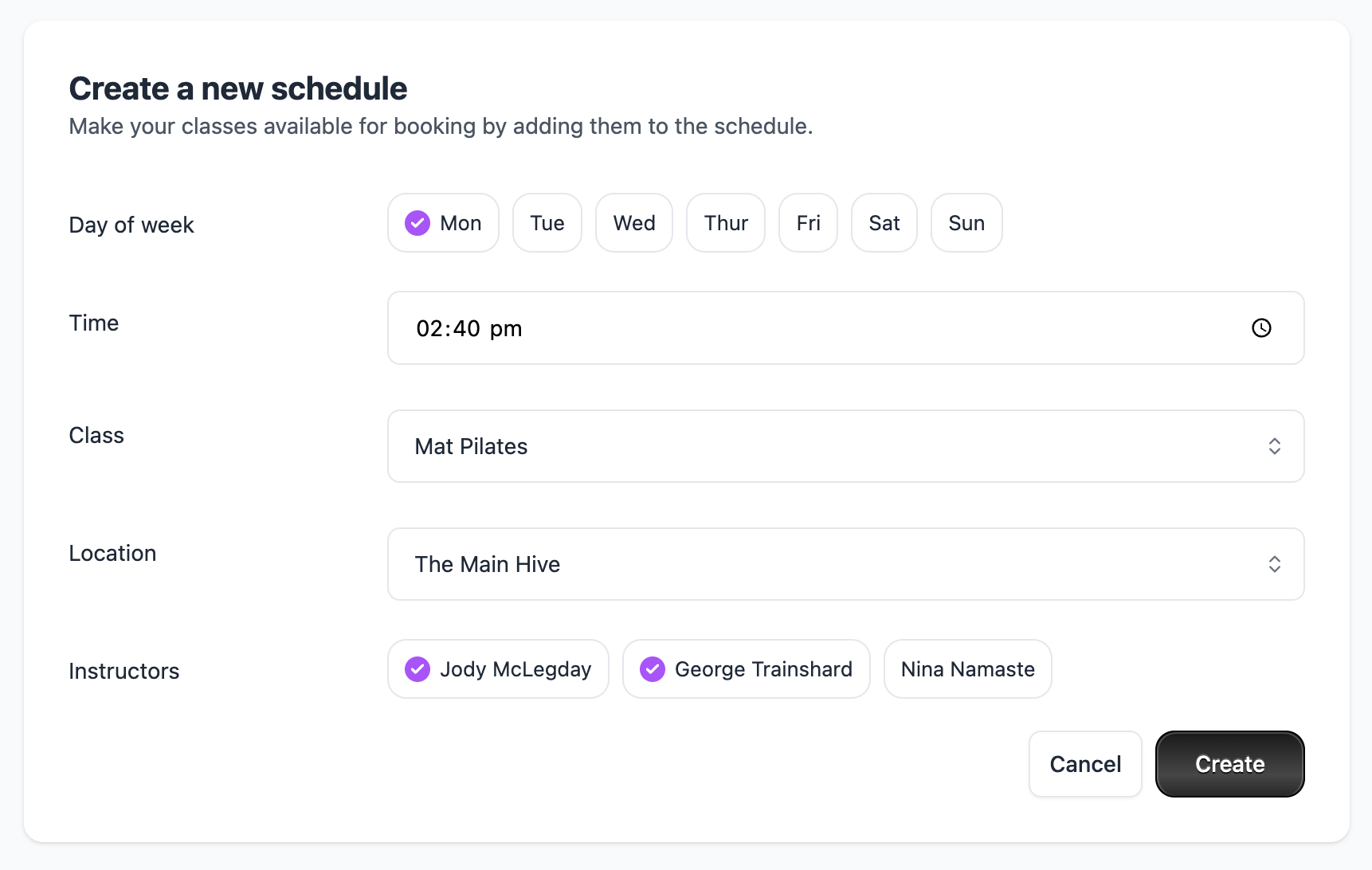Cancel the new schedule dialog
Viewport: 1372px width, 870px height.
[1085, 764]
